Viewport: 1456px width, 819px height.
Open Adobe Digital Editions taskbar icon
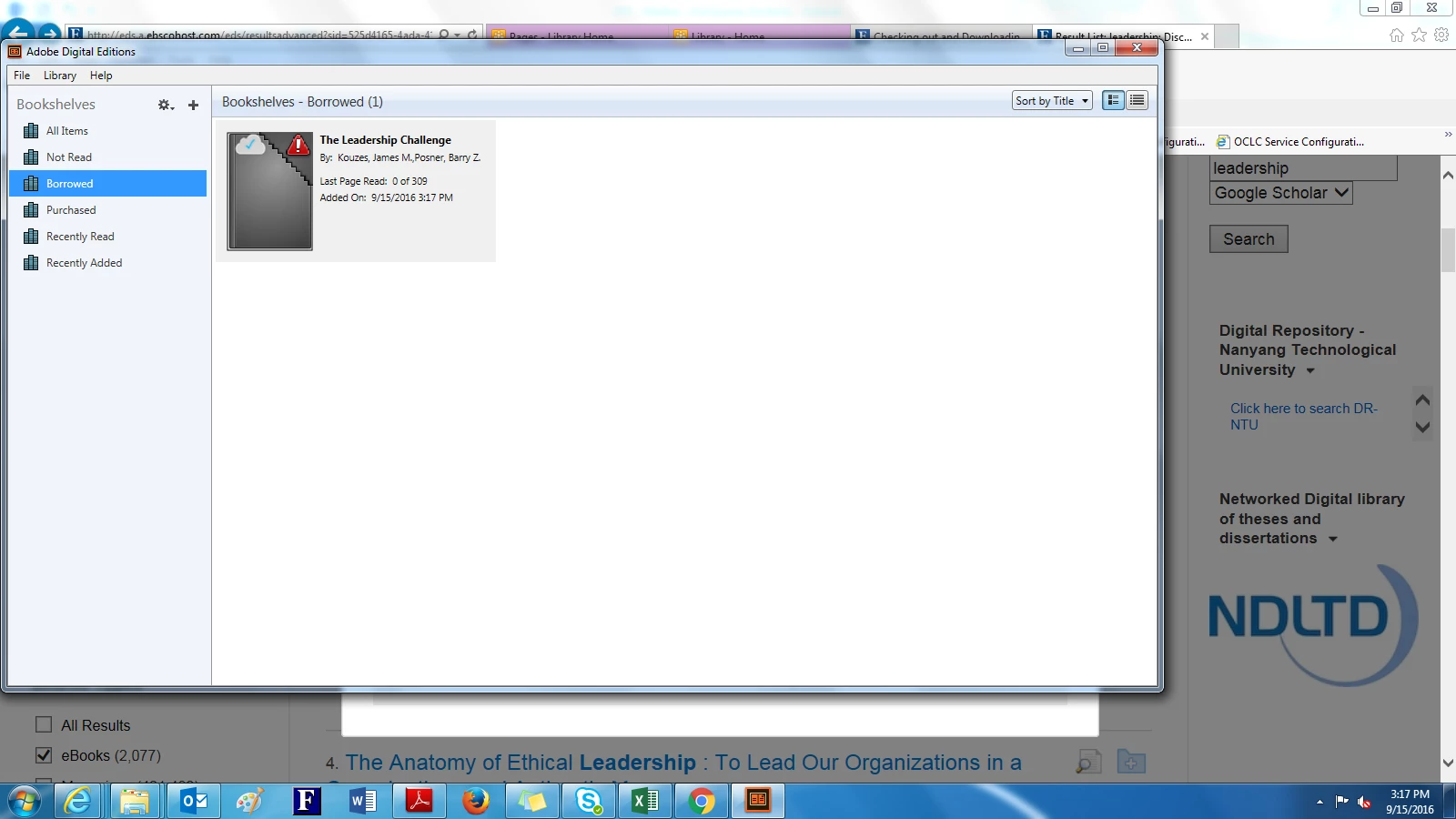pos(758,802)
